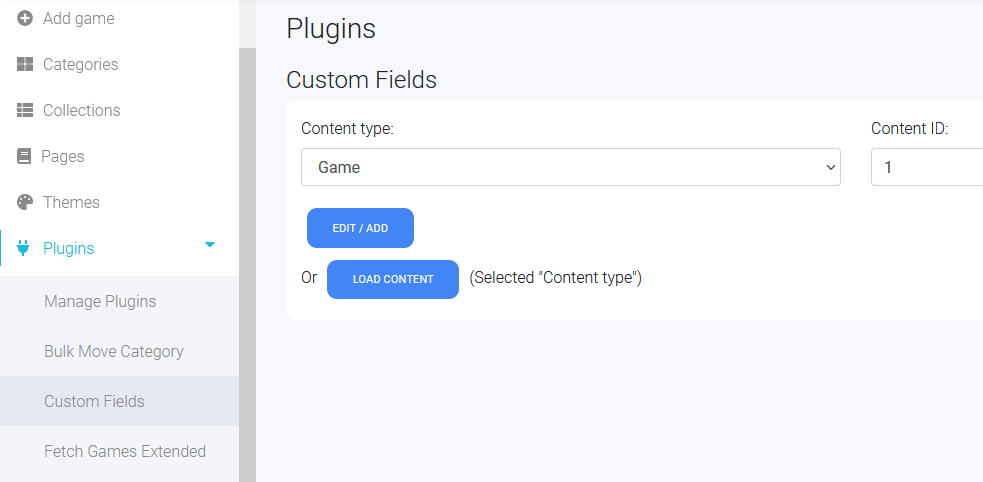Image resolution: width=983 pixels, height=482 pixels.
Task: Click the Pages book icon
Action: (x=24, y=156)
